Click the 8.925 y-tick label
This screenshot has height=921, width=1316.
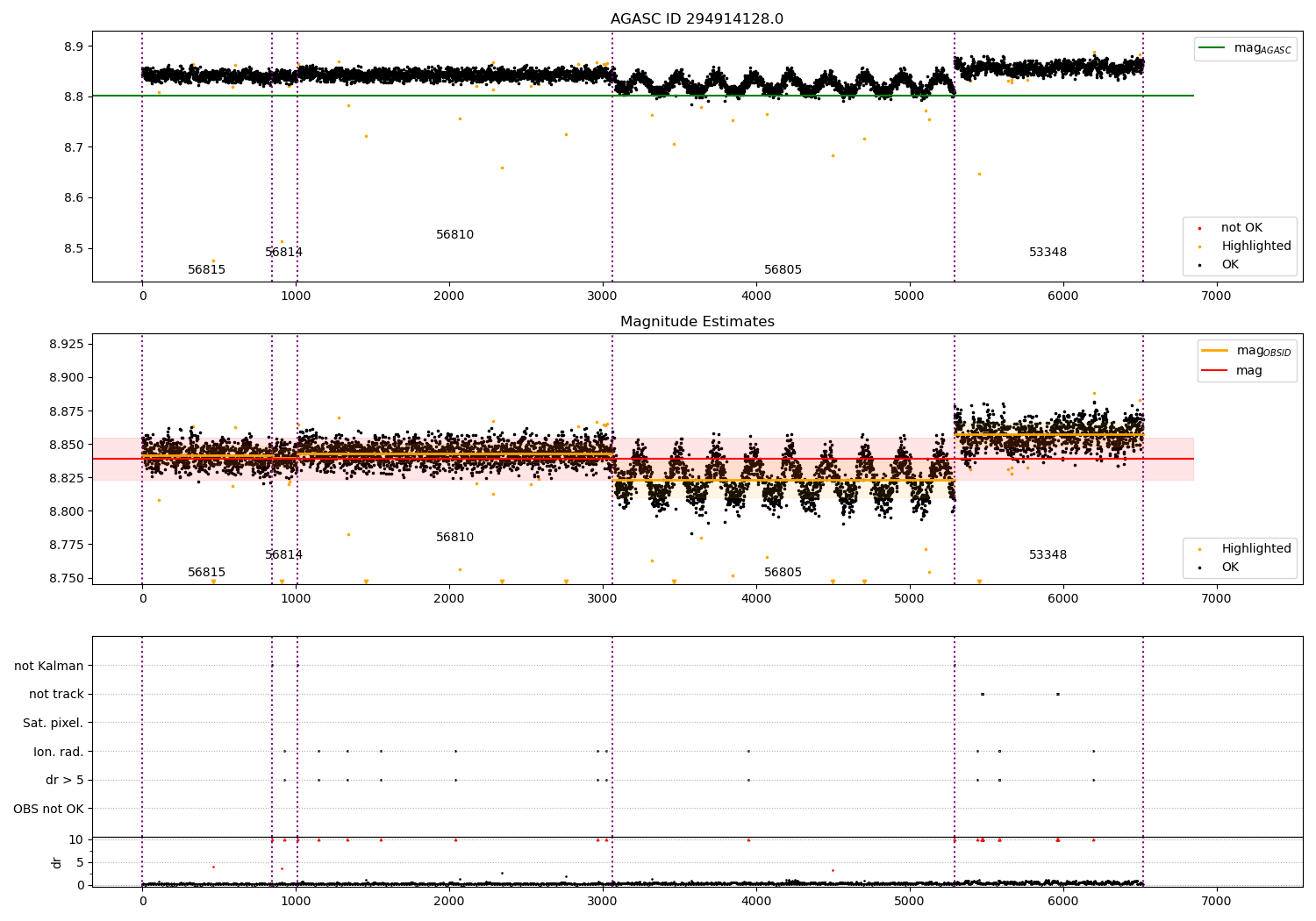click(67, 344)
